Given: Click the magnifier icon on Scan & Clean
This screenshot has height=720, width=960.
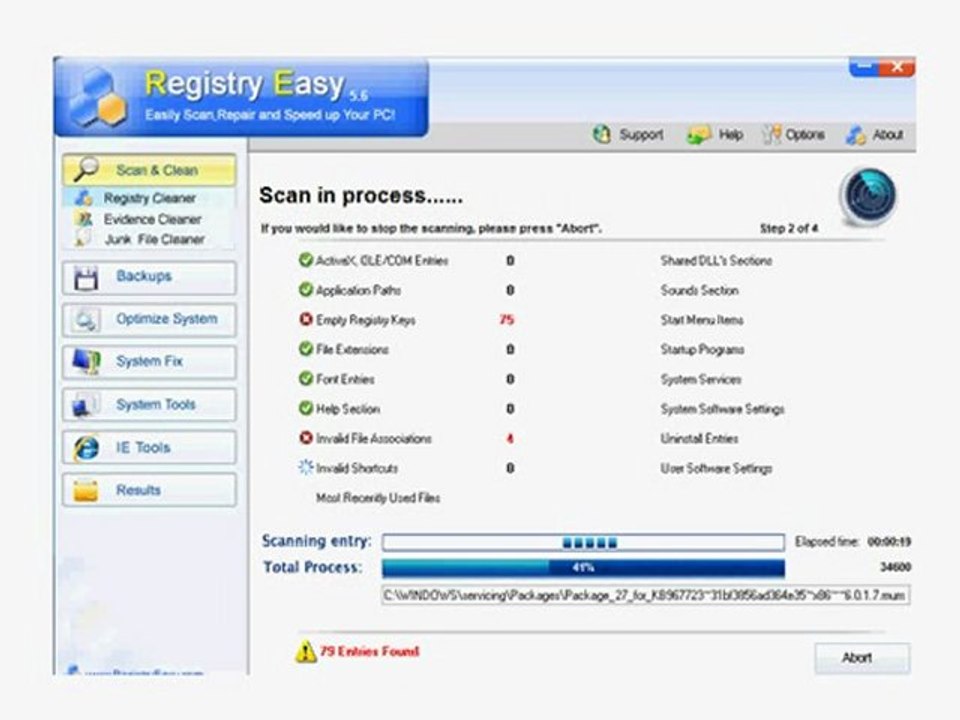Looking at the screenshot, I should [x=86, y=169].
